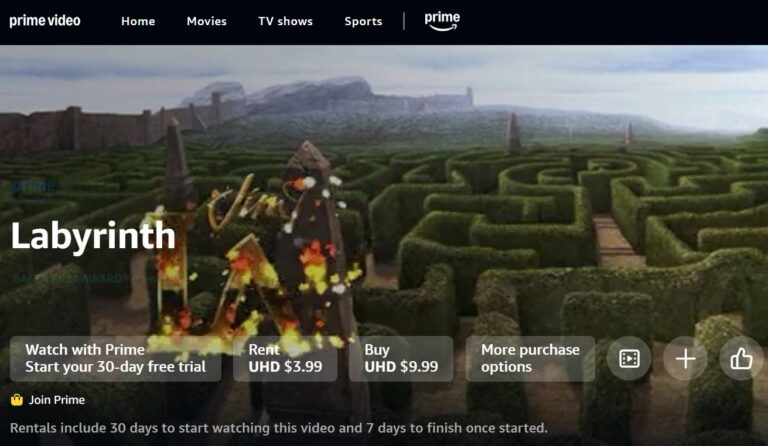Open the prime smile logo in navbar
This screenshot has width=768, height=446.
[442, 21]
